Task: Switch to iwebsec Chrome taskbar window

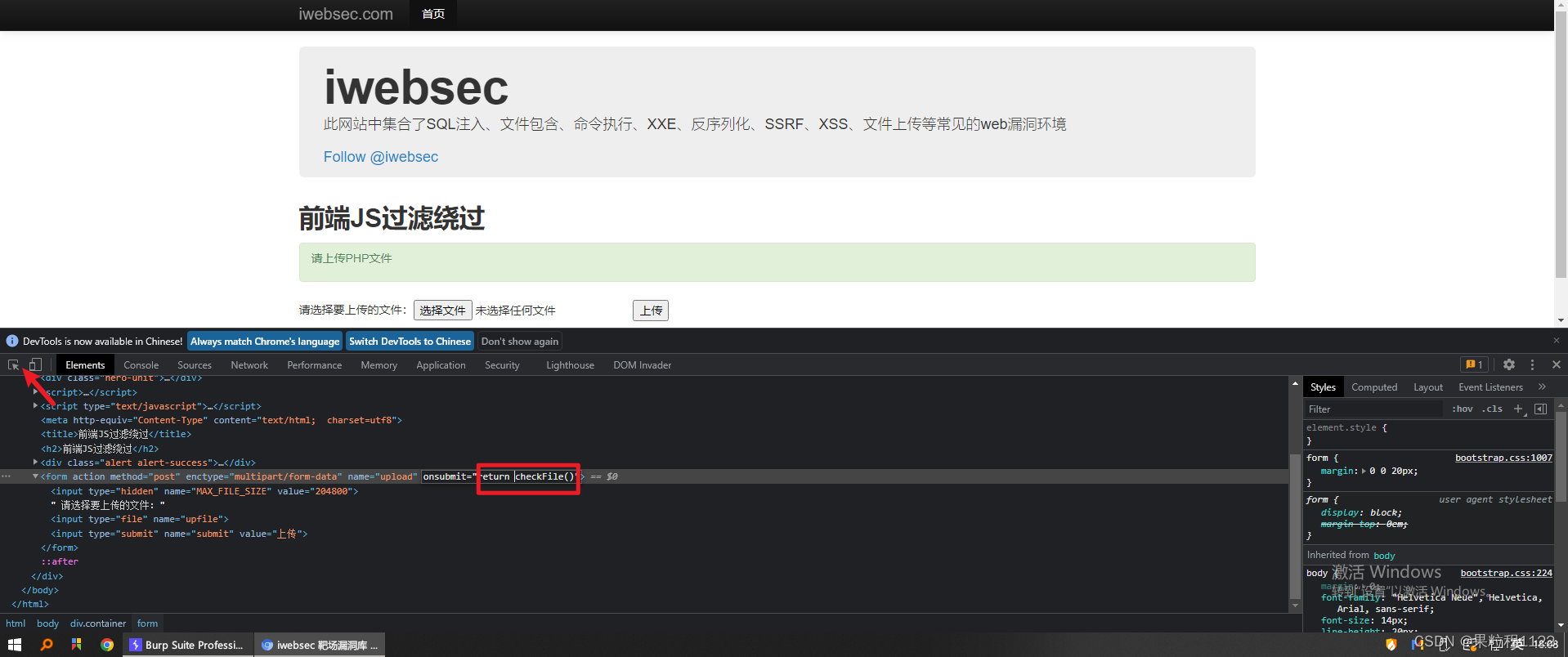Action: (x=320, y=645)
